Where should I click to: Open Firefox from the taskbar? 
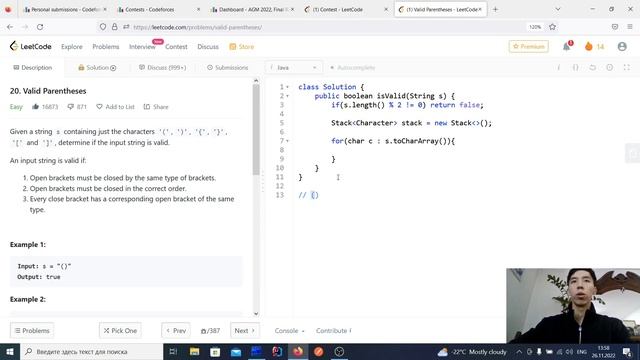pyautogui.click(x=298, y=351)
